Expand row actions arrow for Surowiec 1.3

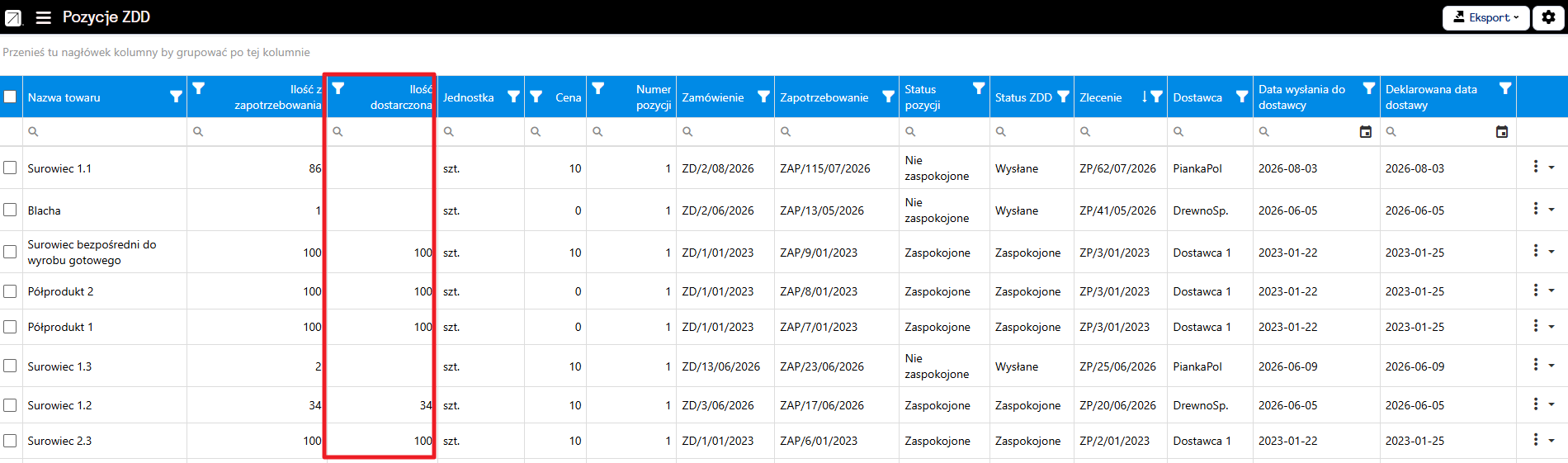coord(1551,366)
